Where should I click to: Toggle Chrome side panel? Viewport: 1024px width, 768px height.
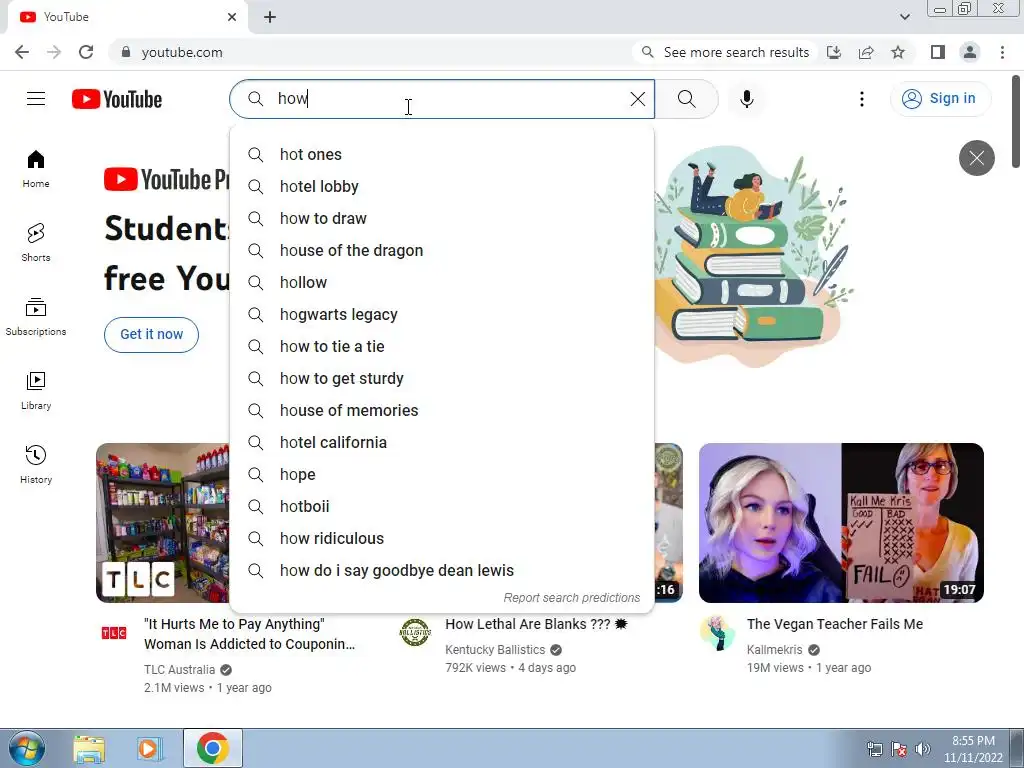click(x=938, y=52)
